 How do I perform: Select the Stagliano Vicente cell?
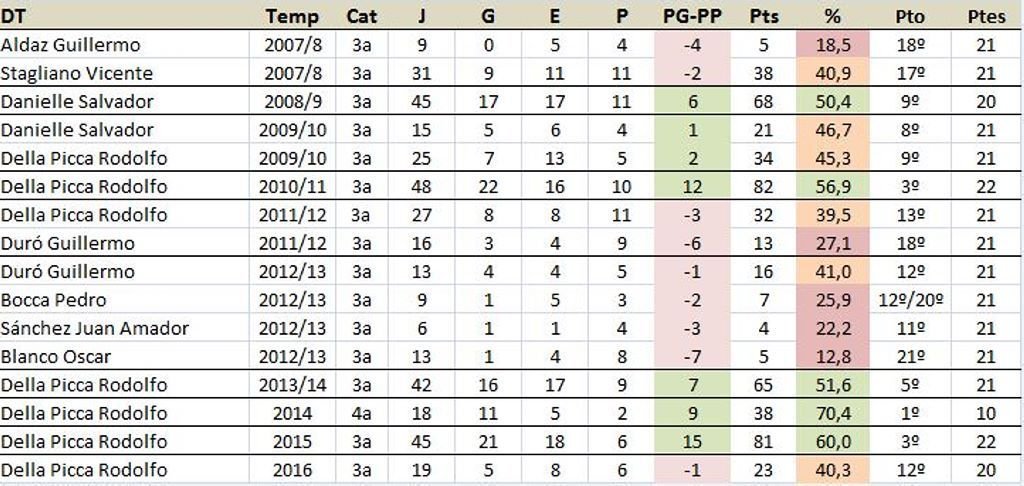tap(77, 73)
